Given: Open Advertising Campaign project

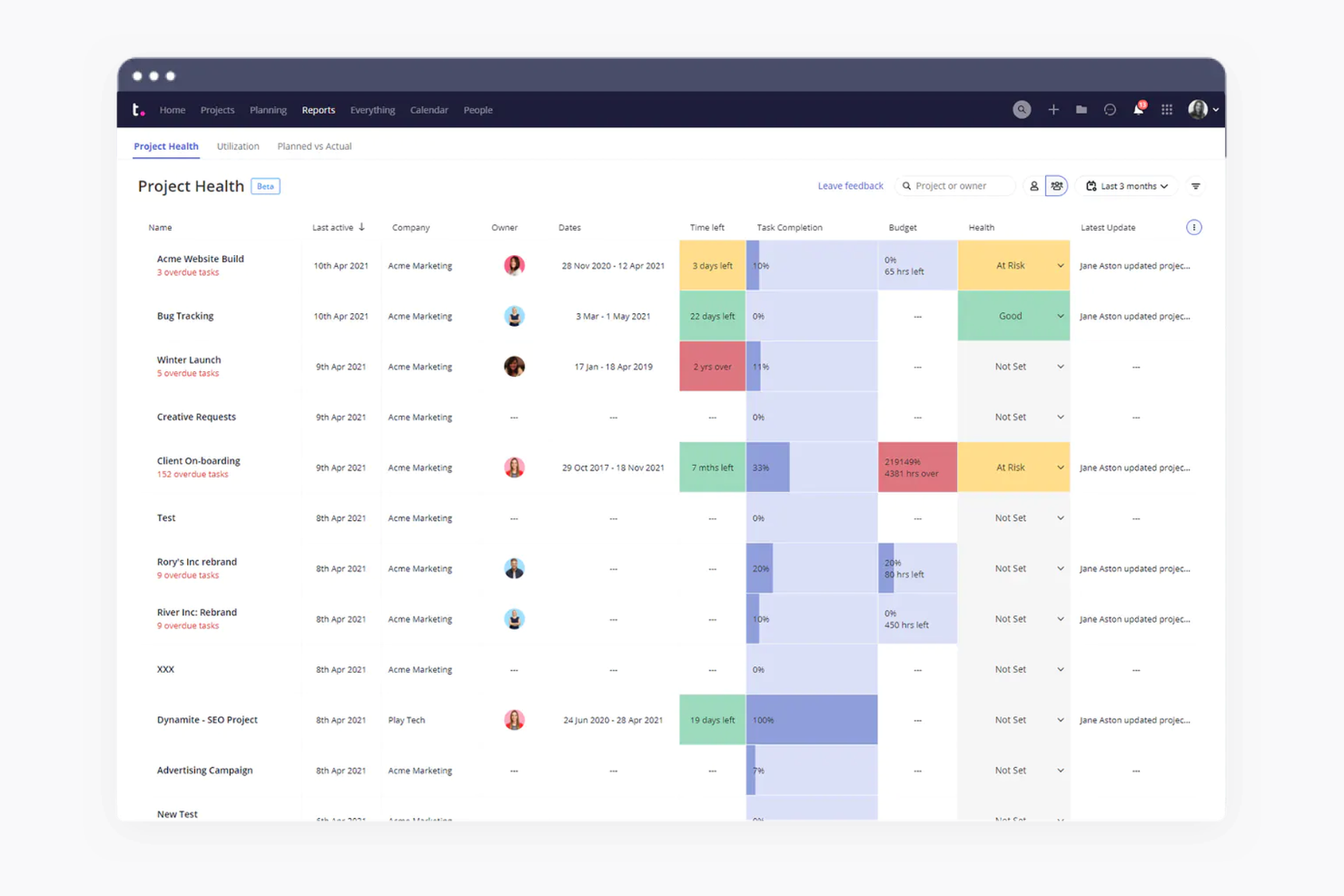Looking at the screenshot, I should [x=204, y=770].
